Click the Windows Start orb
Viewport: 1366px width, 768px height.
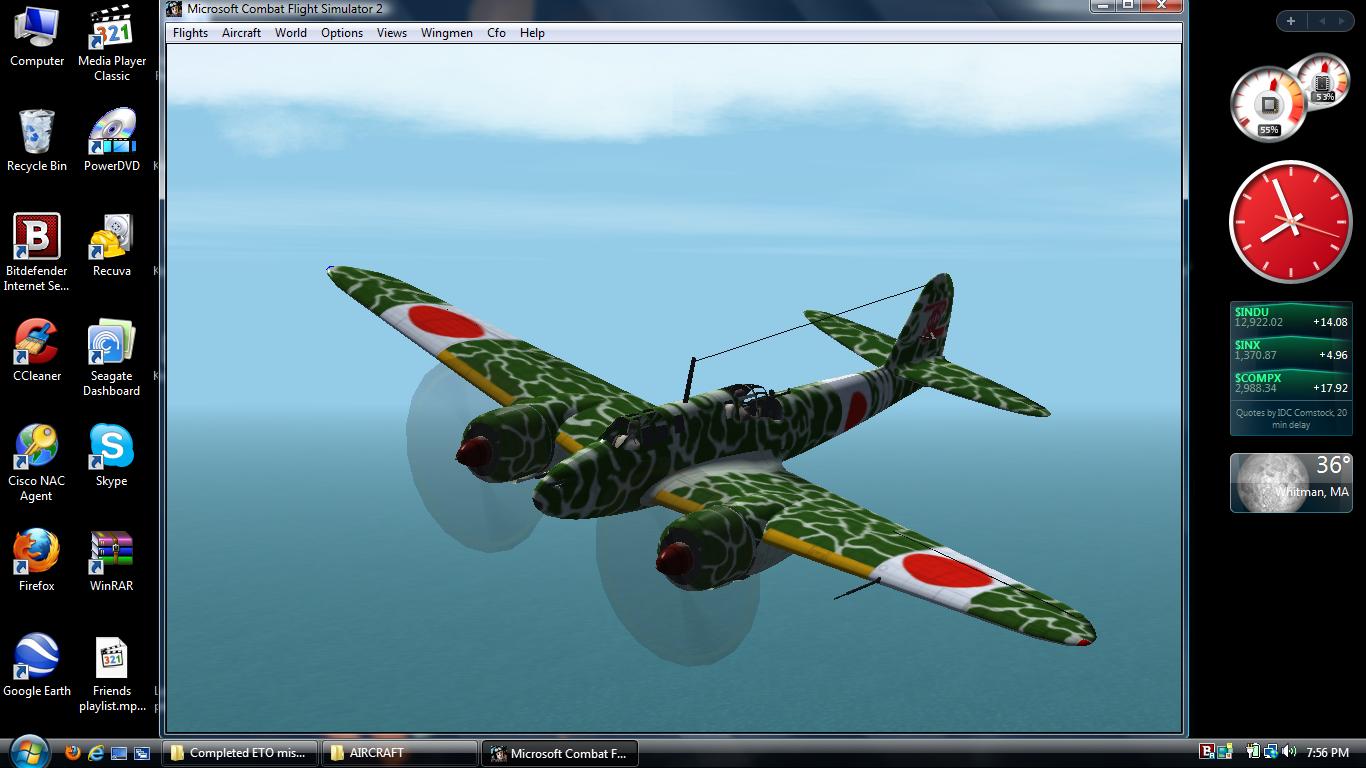(28, 751)
